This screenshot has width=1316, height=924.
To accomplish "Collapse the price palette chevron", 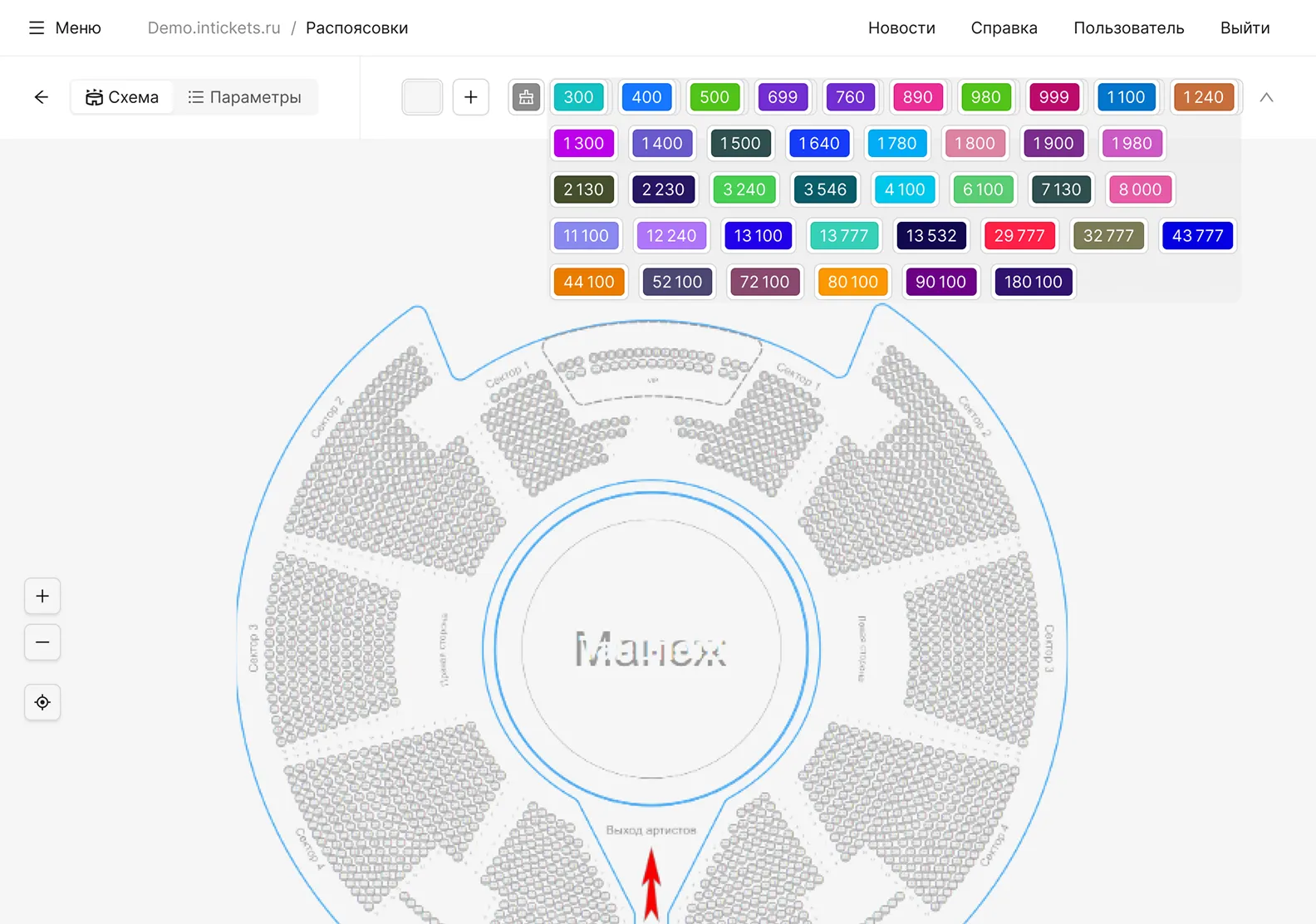I will [1266, 97].
